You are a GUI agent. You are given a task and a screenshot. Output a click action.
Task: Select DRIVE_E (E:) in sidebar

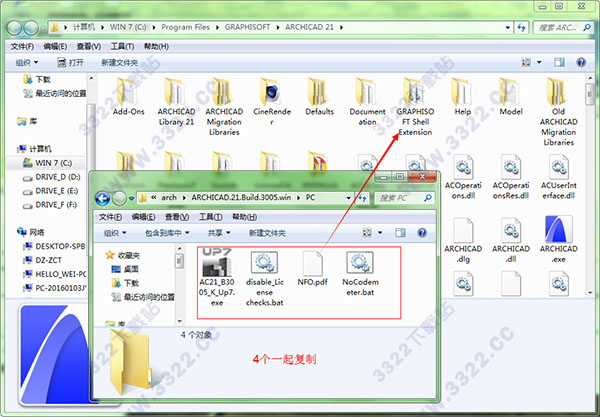52,191
